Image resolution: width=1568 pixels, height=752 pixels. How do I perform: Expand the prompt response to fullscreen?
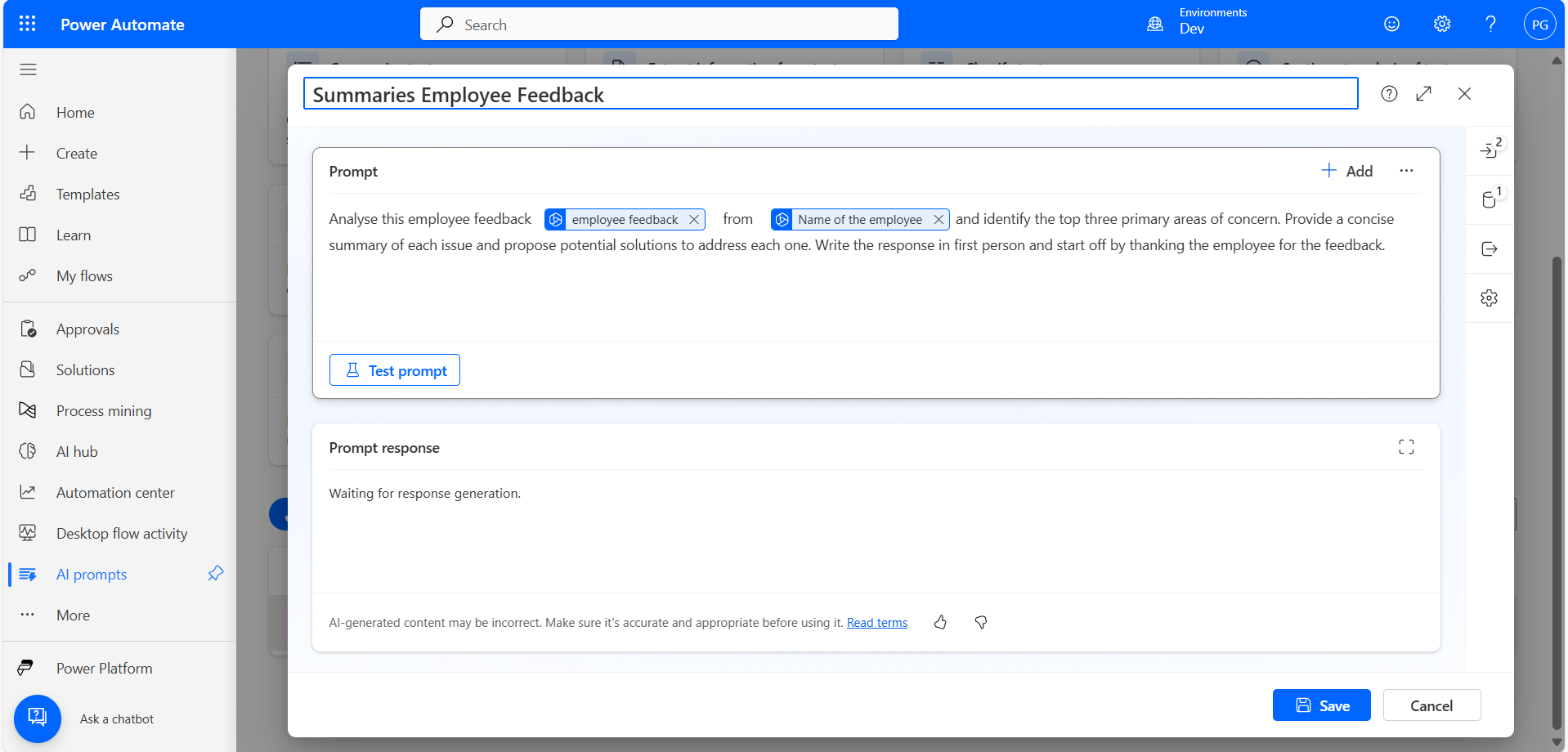[1406, 447]
